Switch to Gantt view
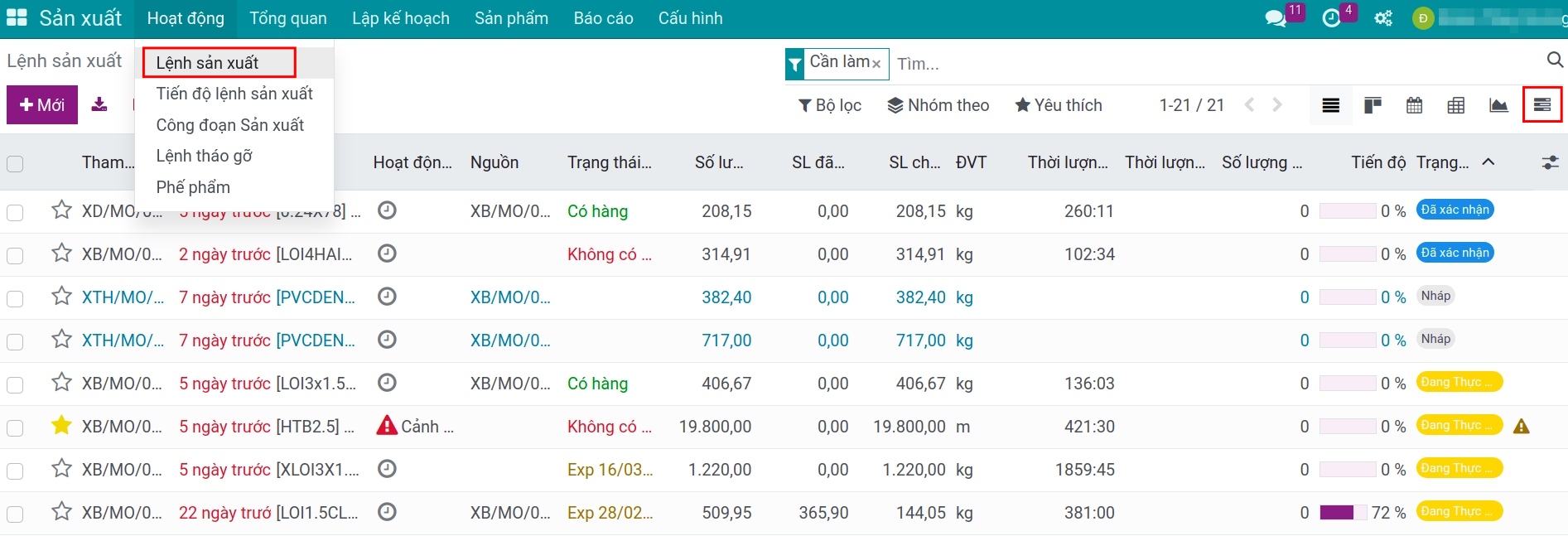The width and height of the screenshot is (1568, 536). (x=1542, y=105)
